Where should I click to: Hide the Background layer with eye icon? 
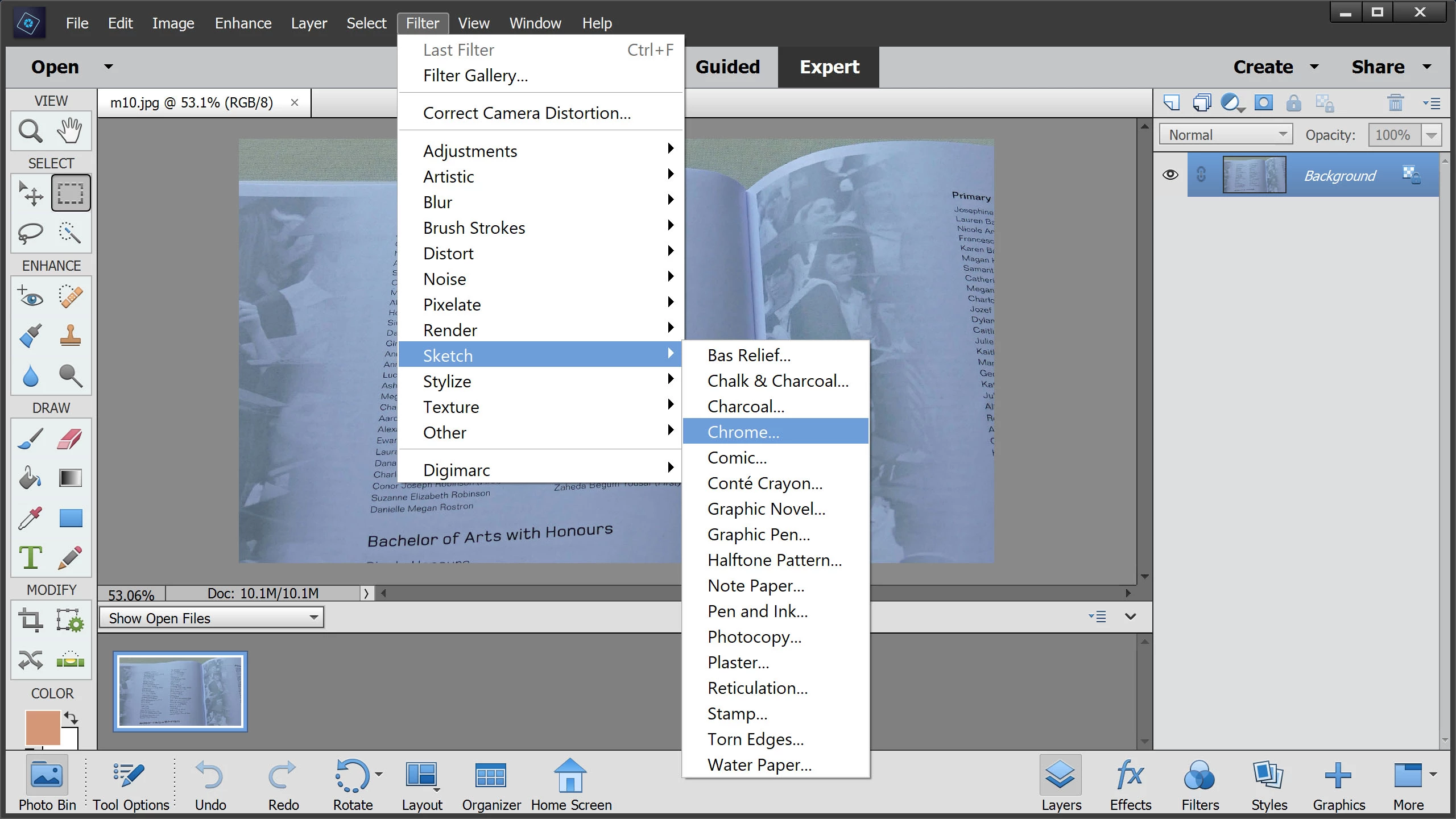click(x=1170, y=175)
